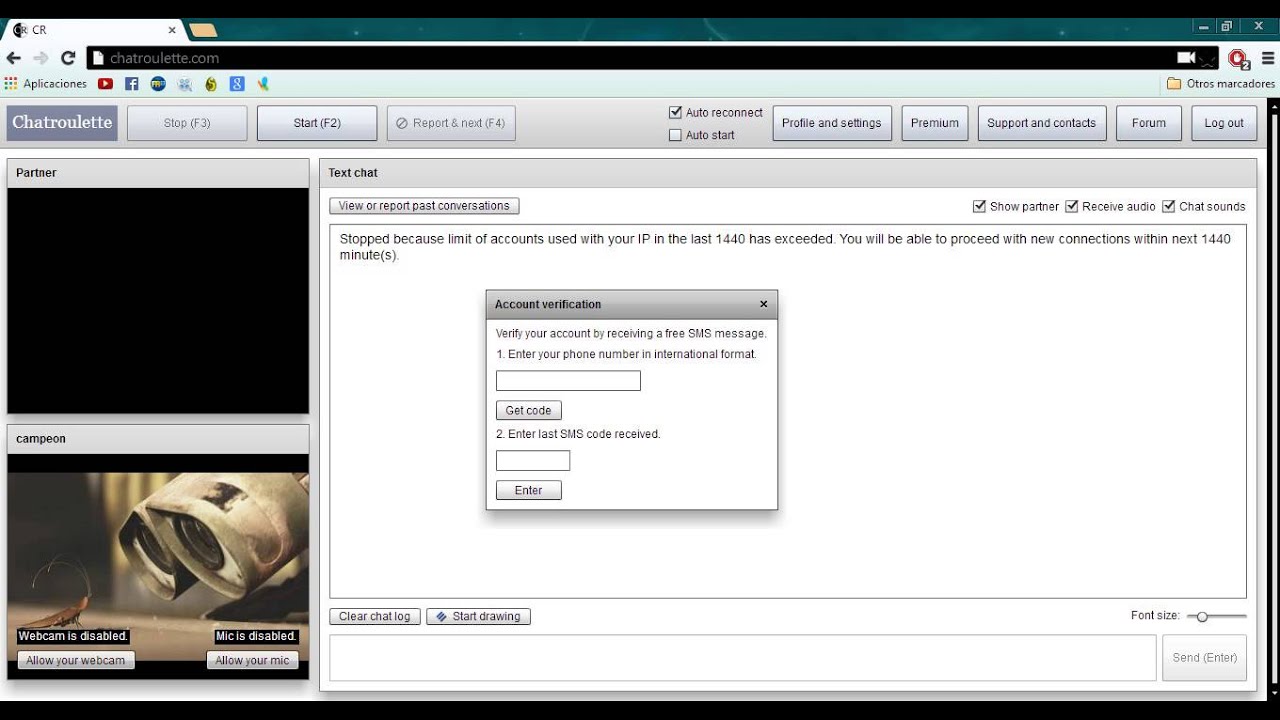Click the Account verification dialog title
Viewport: 1280px width, 720px height.
tap(548, 304)
